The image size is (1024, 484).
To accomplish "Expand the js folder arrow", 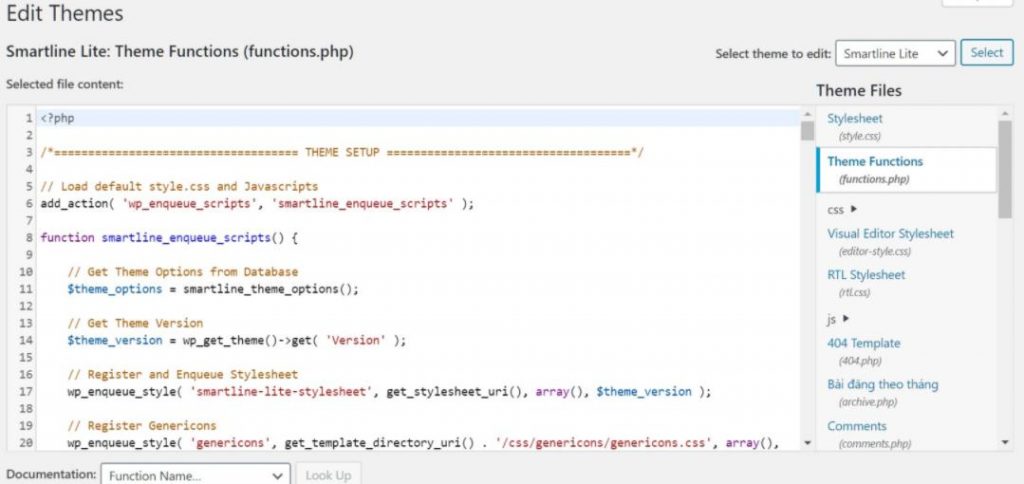I will [847, 319].
